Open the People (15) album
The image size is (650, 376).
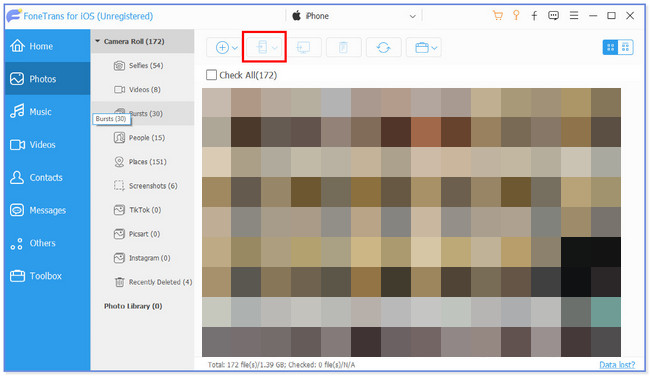pyautogui.click(x=143, y=138)
